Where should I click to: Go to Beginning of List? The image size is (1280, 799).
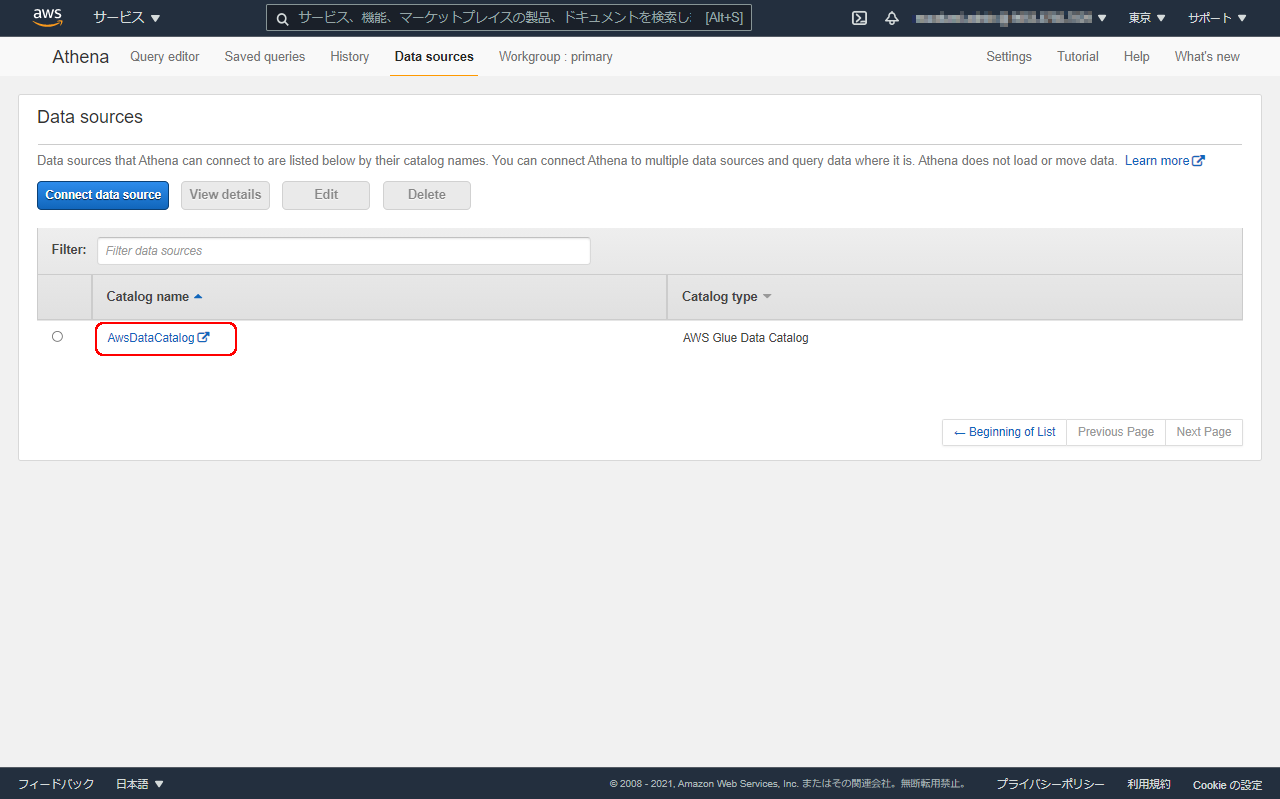click(x=1004, y=432)
